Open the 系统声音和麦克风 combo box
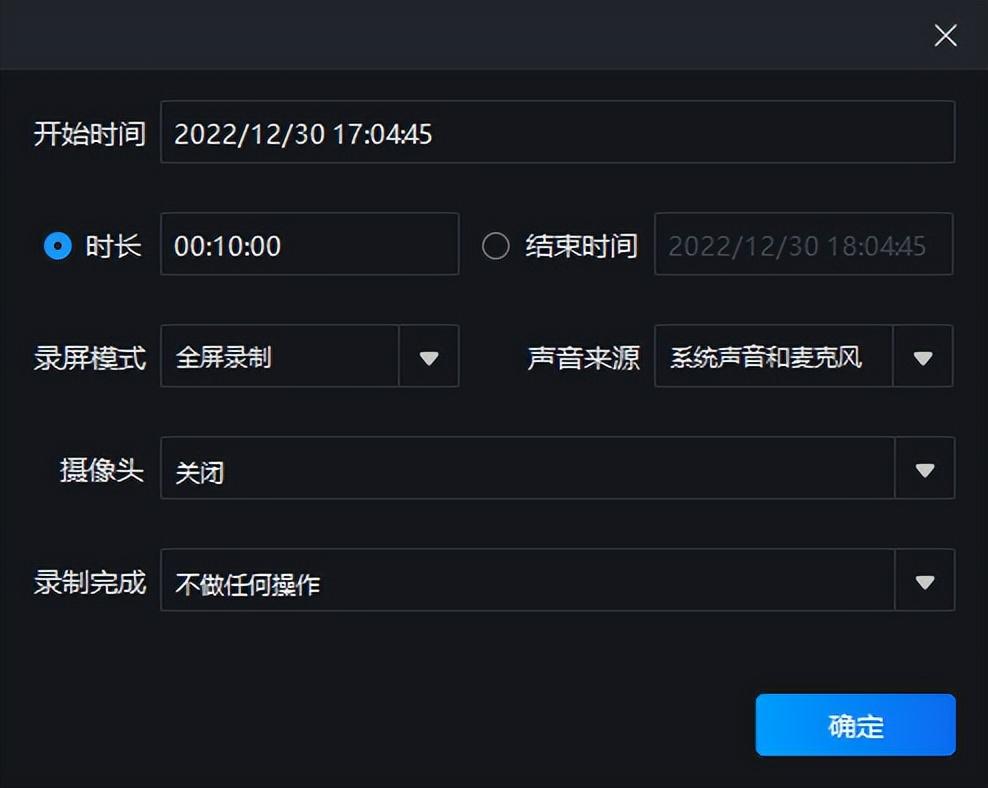 (773, 357)
